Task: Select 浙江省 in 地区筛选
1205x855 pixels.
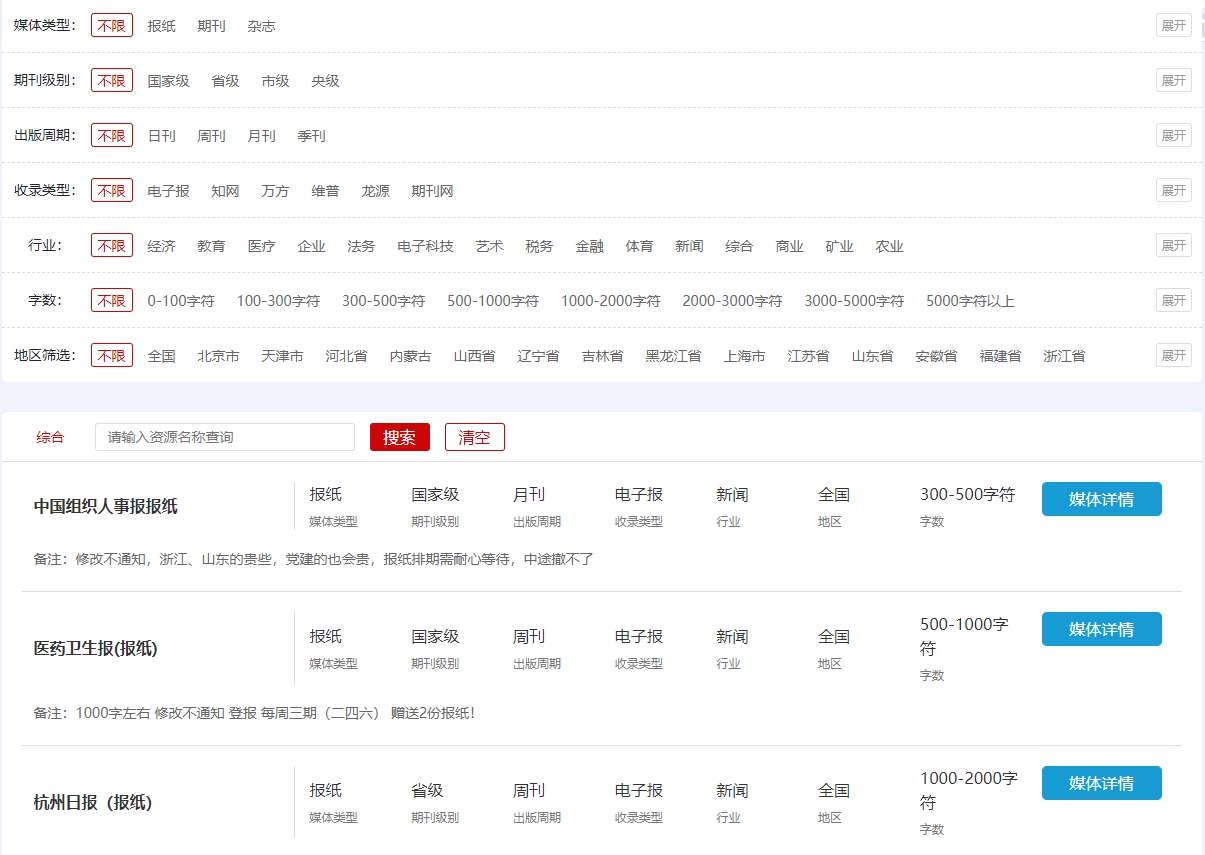Action: point(1063,356)
